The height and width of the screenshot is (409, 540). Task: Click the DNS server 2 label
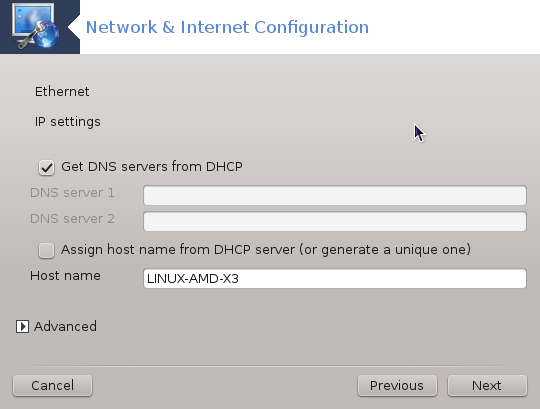click(72, 219)
